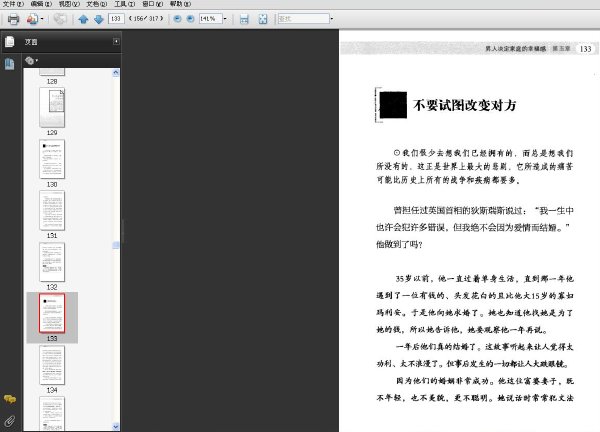Click the create PDF / collaborate icon
The height and width of the screenshot is (432, 600).
coord(32,19)
